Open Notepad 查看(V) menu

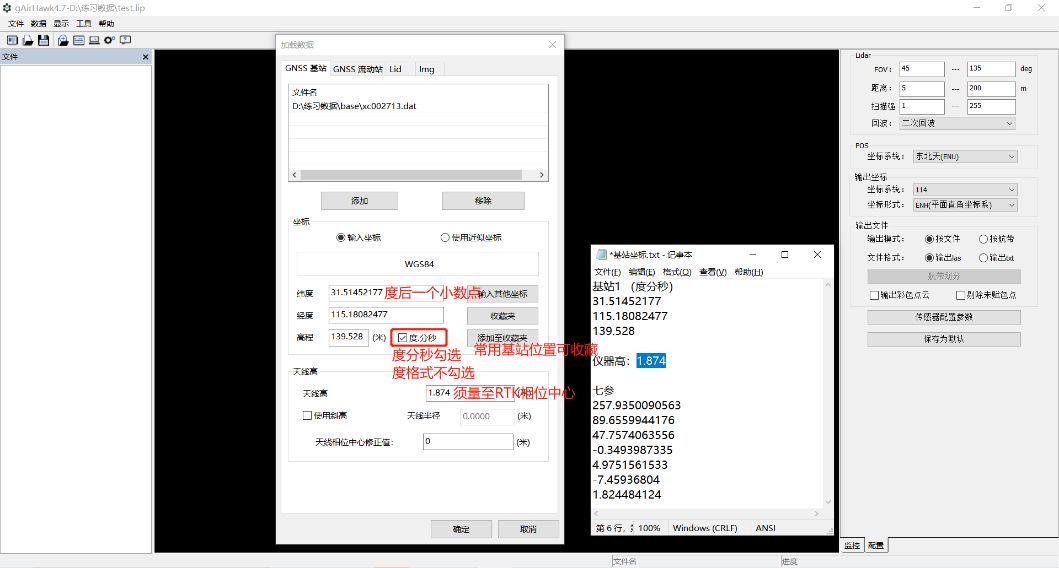(713, 272)
